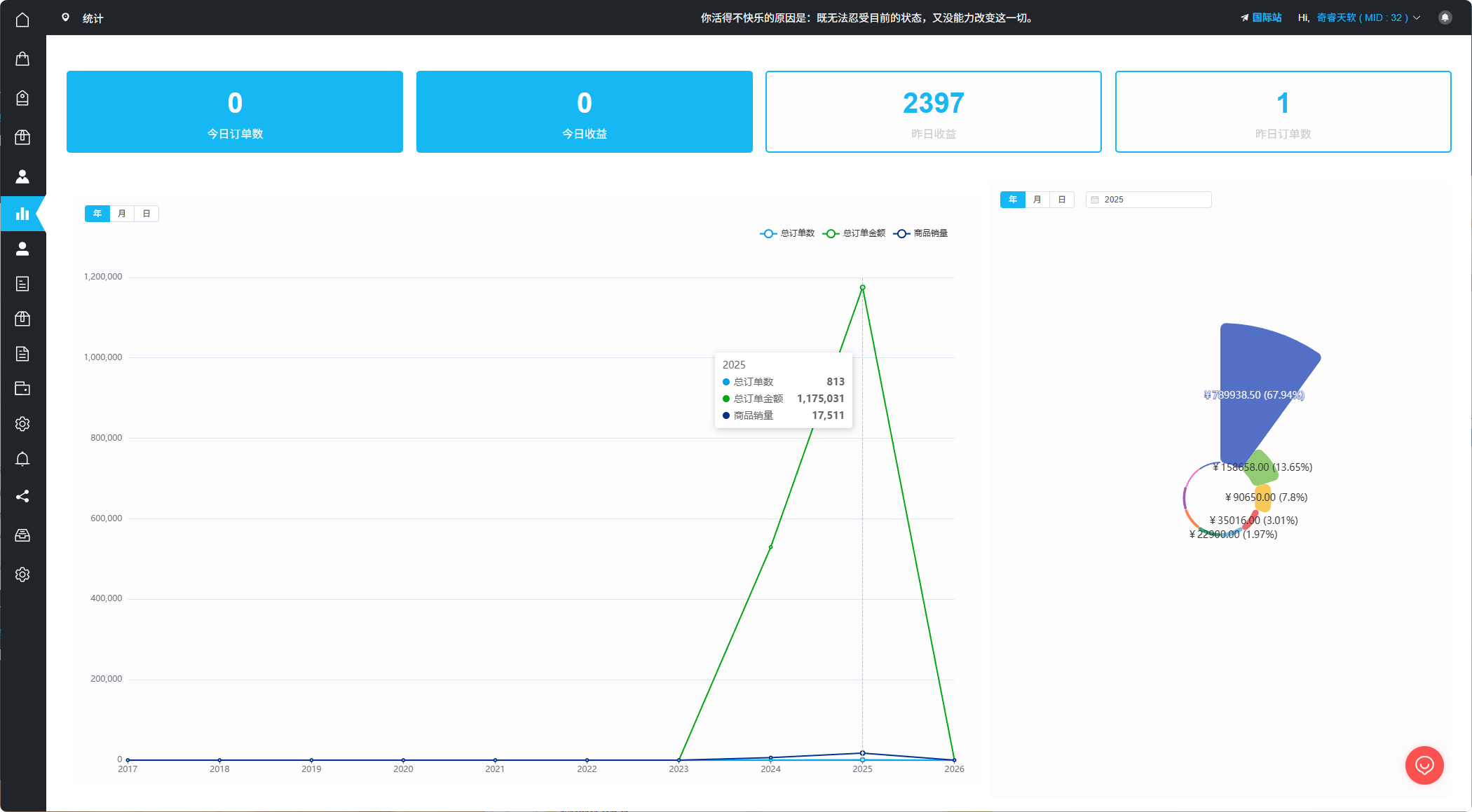
Task: Select the highlighted bar-chart statistics icon
Action: (x=22, y=214)
